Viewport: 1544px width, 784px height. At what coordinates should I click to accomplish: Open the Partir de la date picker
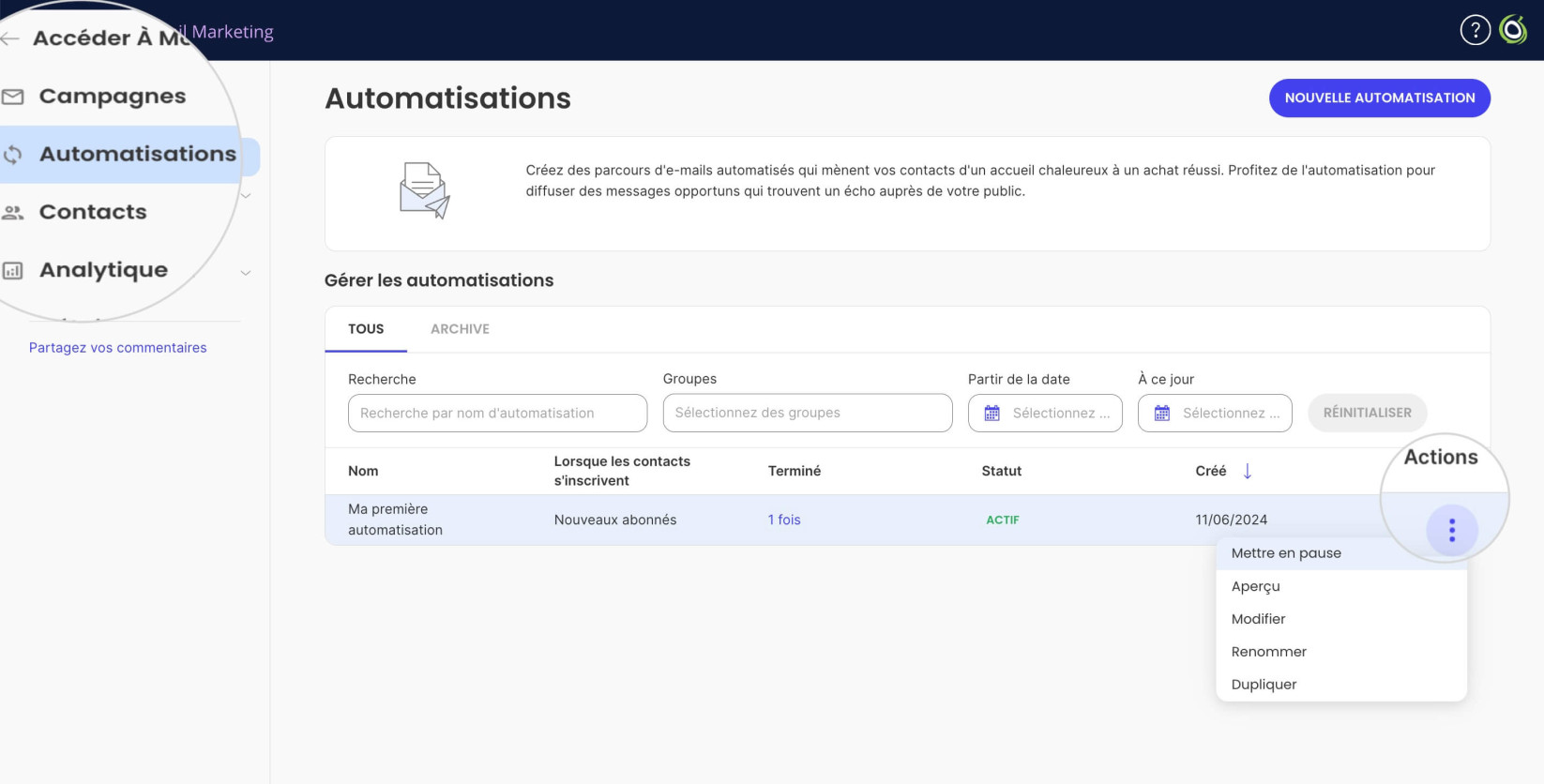pos(1045,413)
